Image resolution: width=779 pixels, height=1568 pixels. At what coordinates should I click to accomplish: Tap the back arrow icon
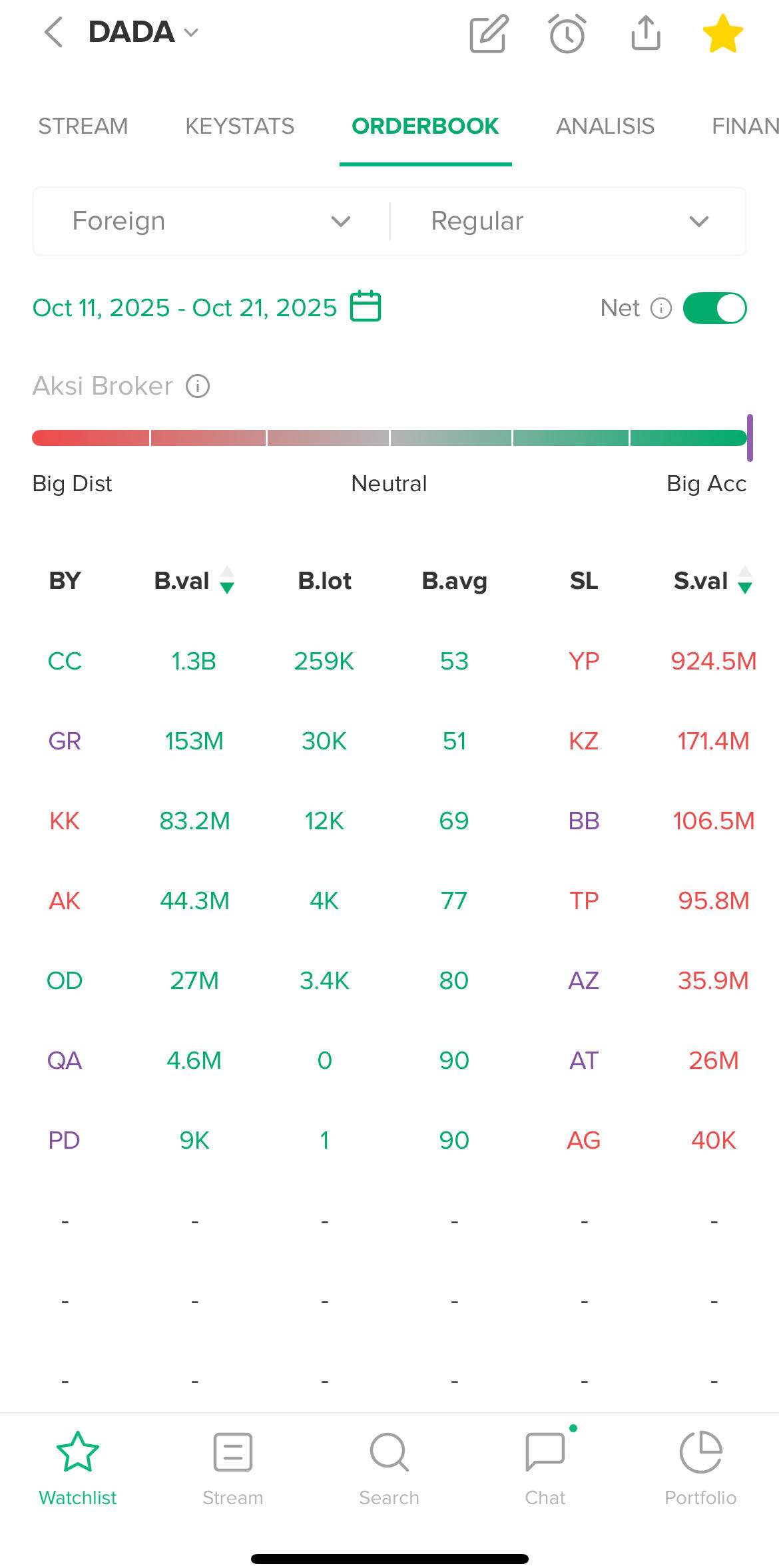pos(53,32)
